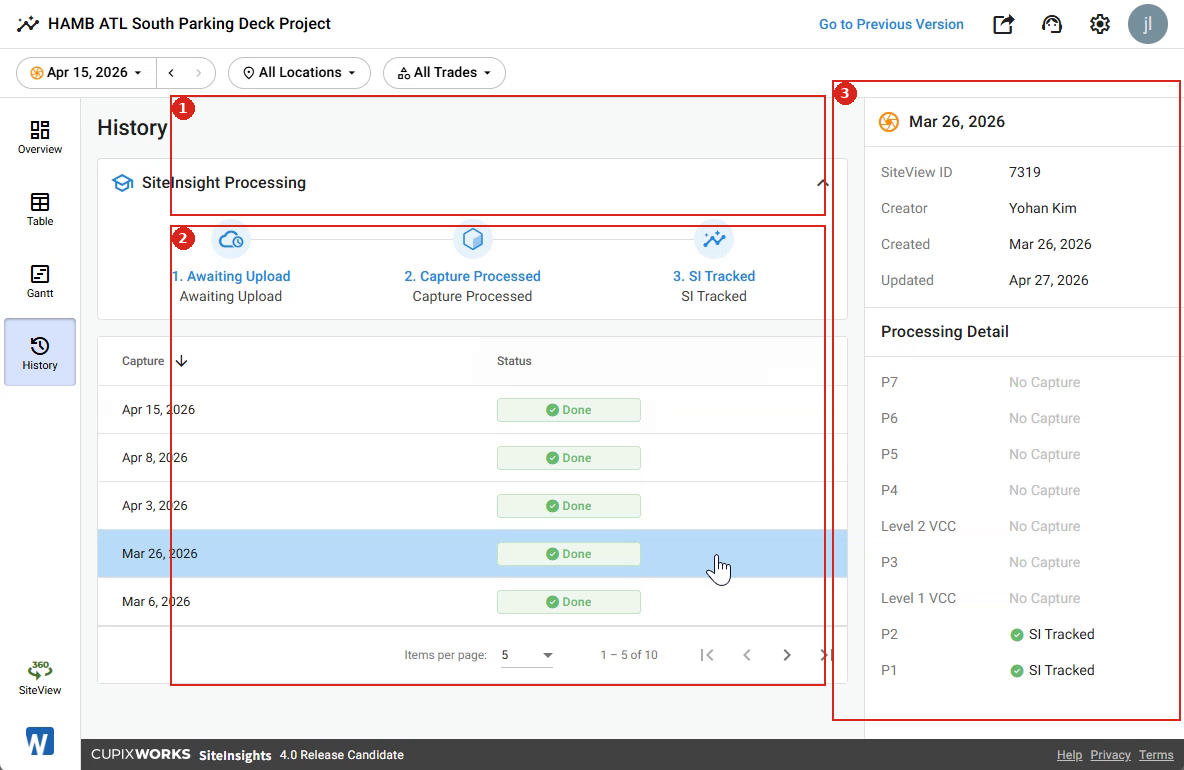Open the Help link in footer
The height and width of the screenshot is (770, 1184).
point(1069,755)
